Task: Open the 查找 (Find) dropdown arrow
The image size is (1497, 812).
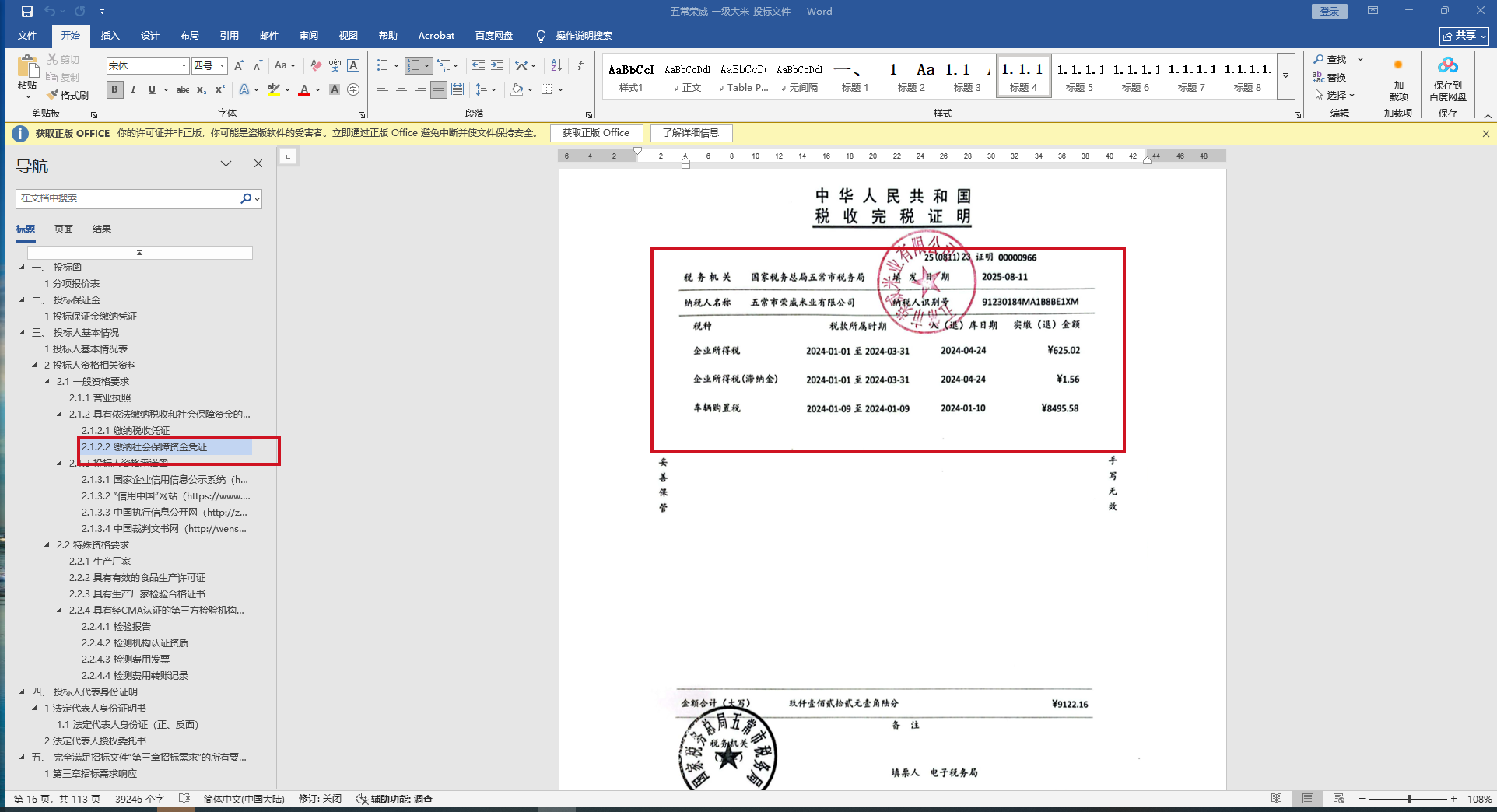Action: (1360, 59)
